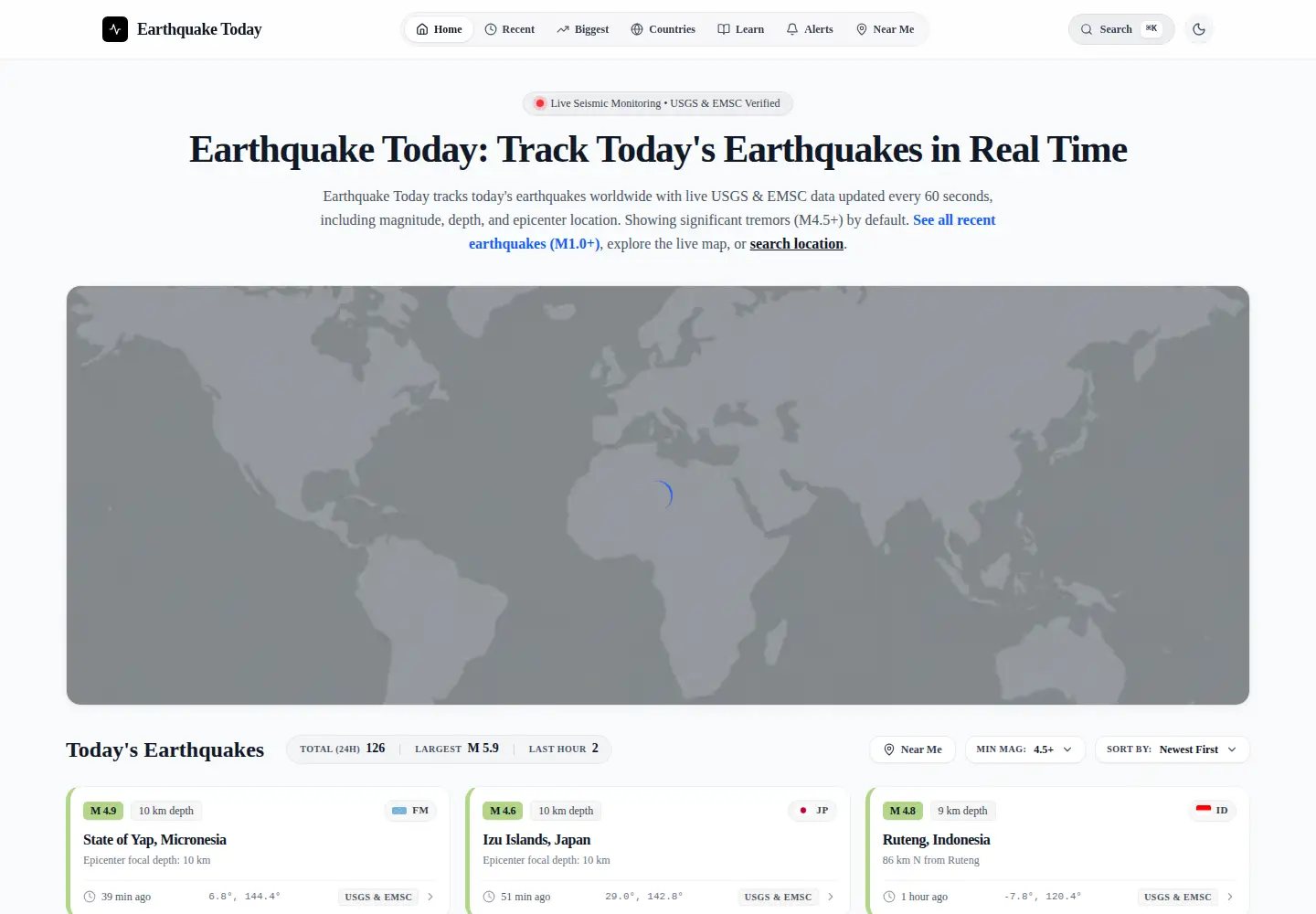Click the 'Largest M 5.9' statistic
This screenshot has height=914, width=1316.
click(457, 749)
